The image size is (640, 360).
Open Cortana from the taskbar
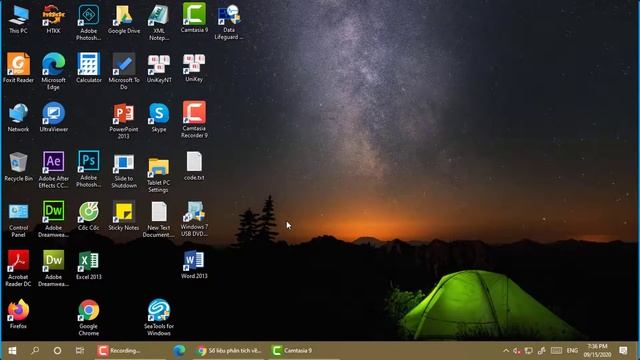(58, 351)
